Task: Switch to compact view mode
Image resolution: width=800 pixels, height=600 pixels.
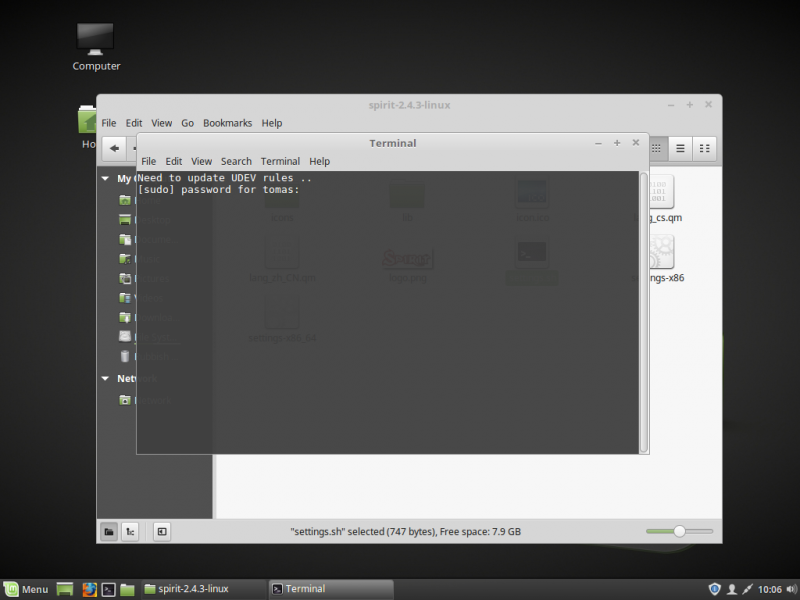Action: point(704,148)
